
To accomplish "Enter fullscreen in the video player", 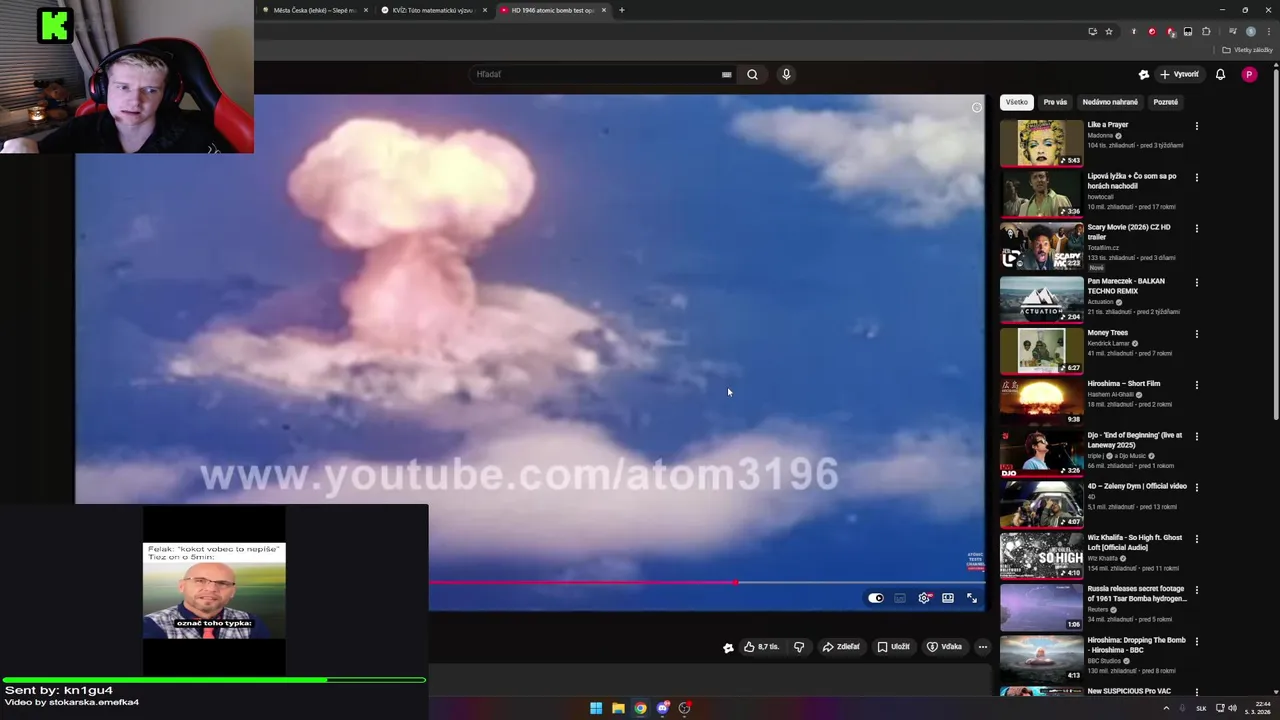I will pyautogui.click(x=972, y=598).
